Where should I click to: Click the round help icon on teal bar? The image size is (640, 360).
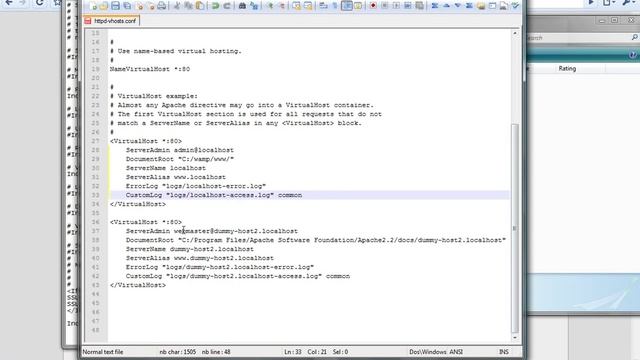click(633, 54)
